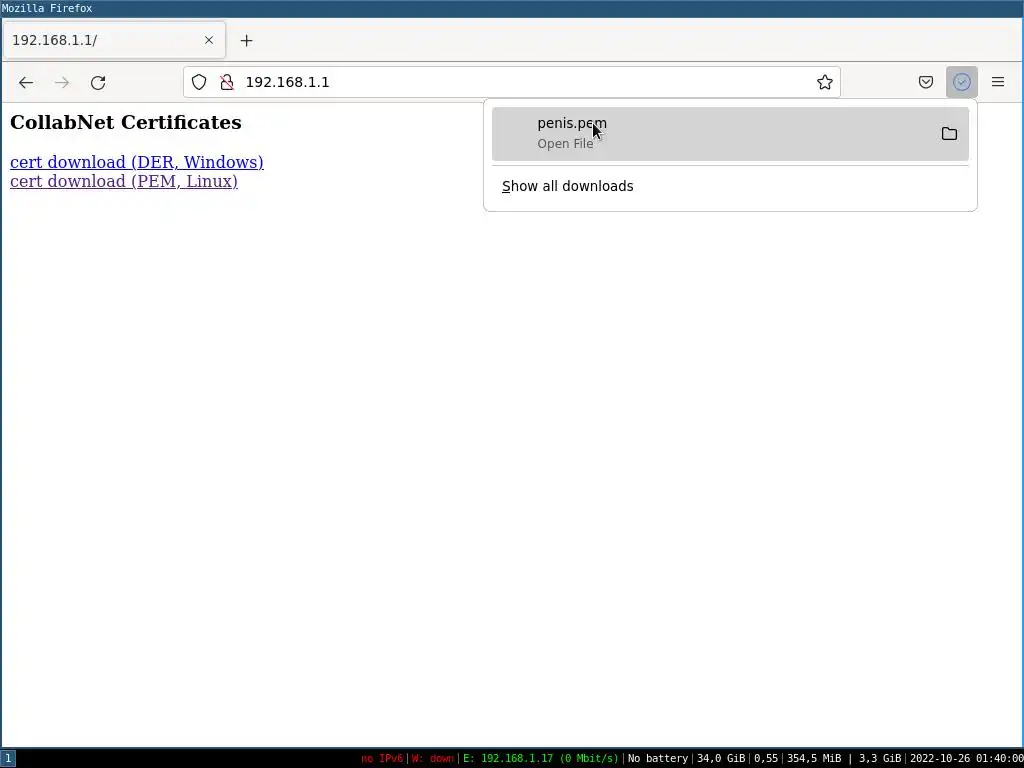The width and height of the screenshot is (1024, 768).
Task: Download the DER Windows certificate
Action: pos(137,162)
